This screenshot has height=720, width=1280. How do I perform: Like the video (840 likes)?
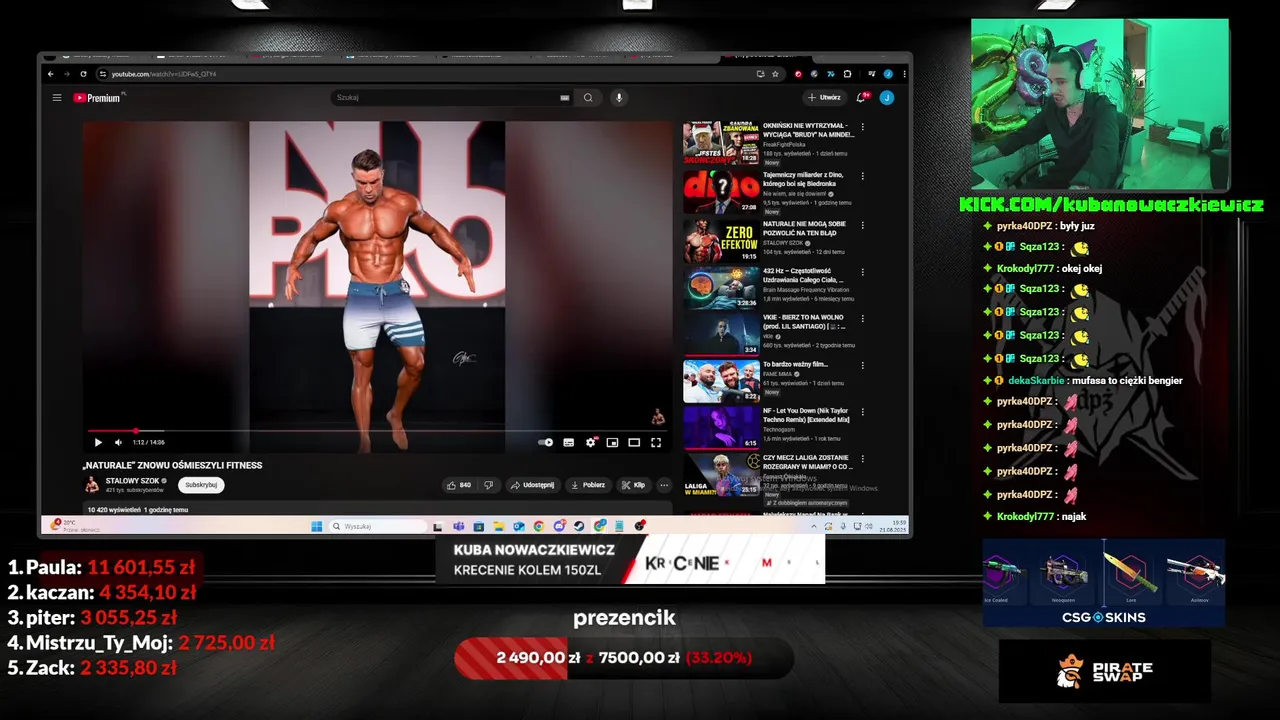tap(459, 485)
